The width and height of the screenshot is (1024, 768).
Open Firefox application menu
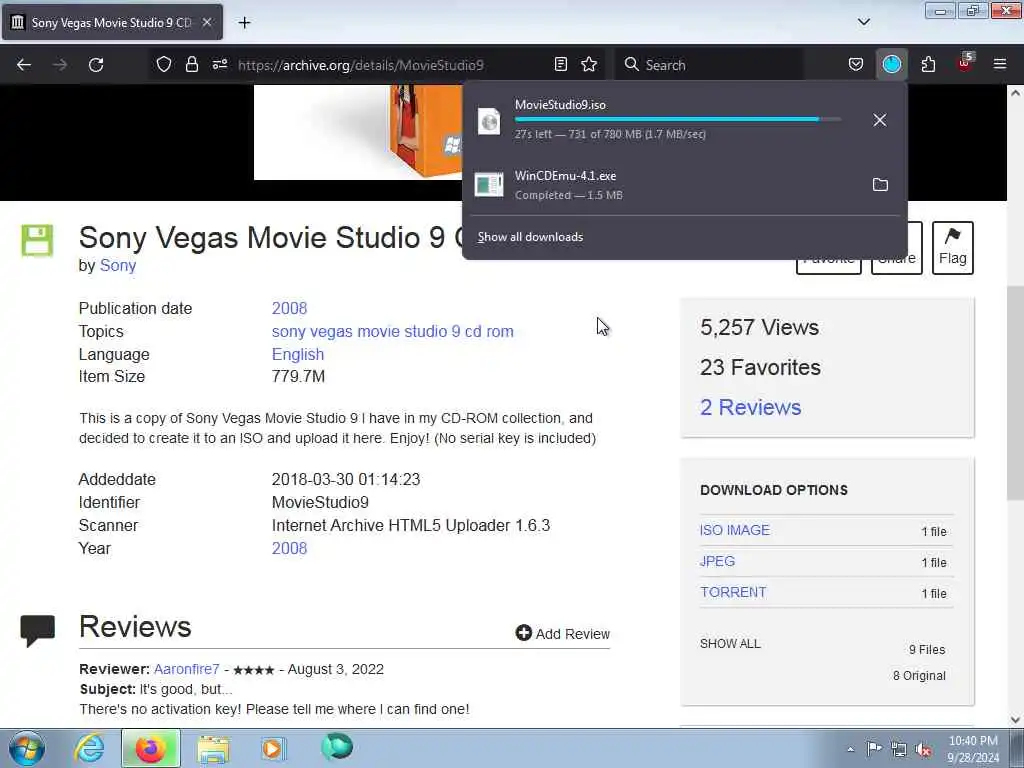pyautogui.click(x=999, y=64)
